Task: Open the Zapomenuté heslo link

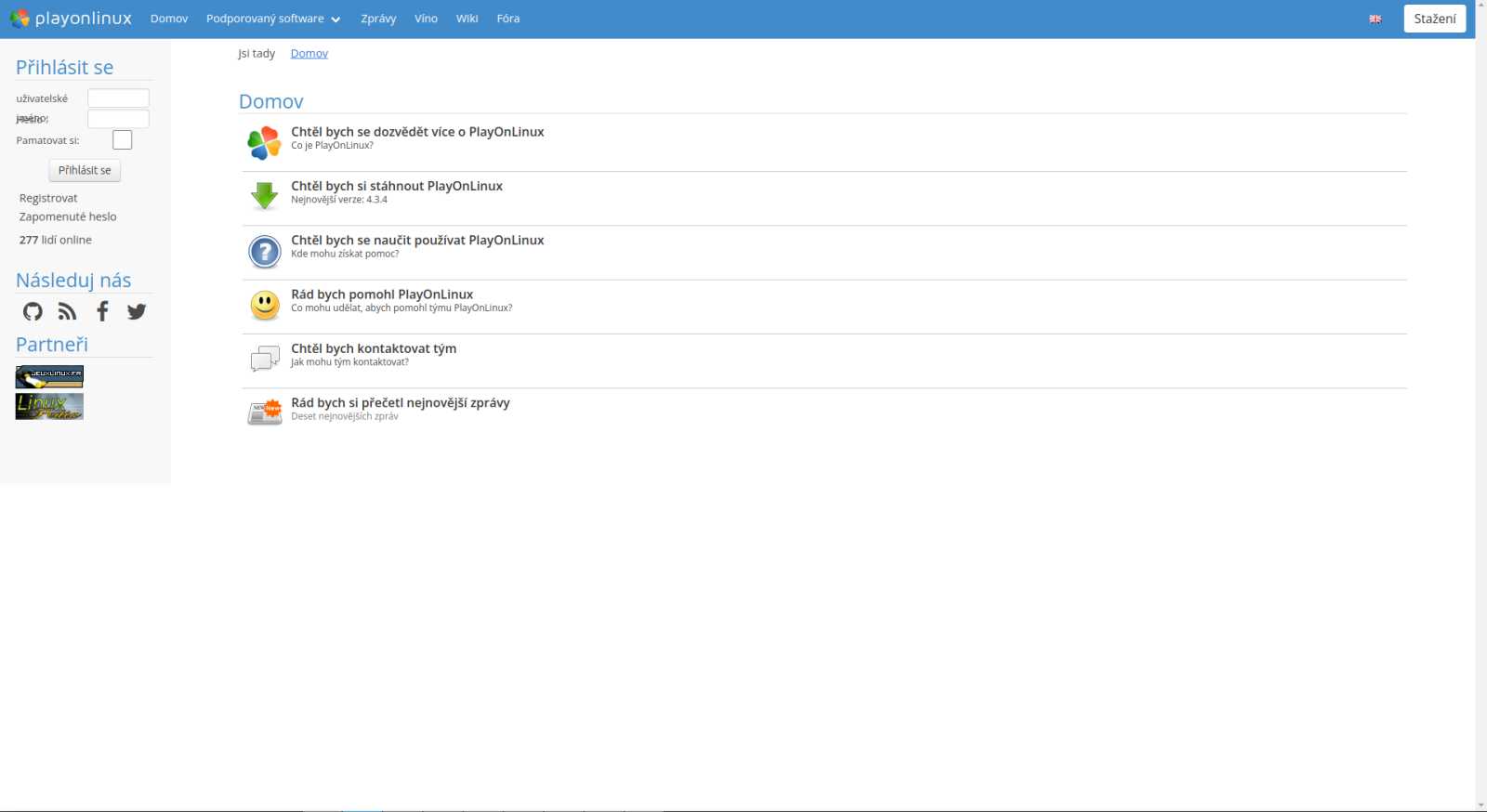Action: coord(68,216)
